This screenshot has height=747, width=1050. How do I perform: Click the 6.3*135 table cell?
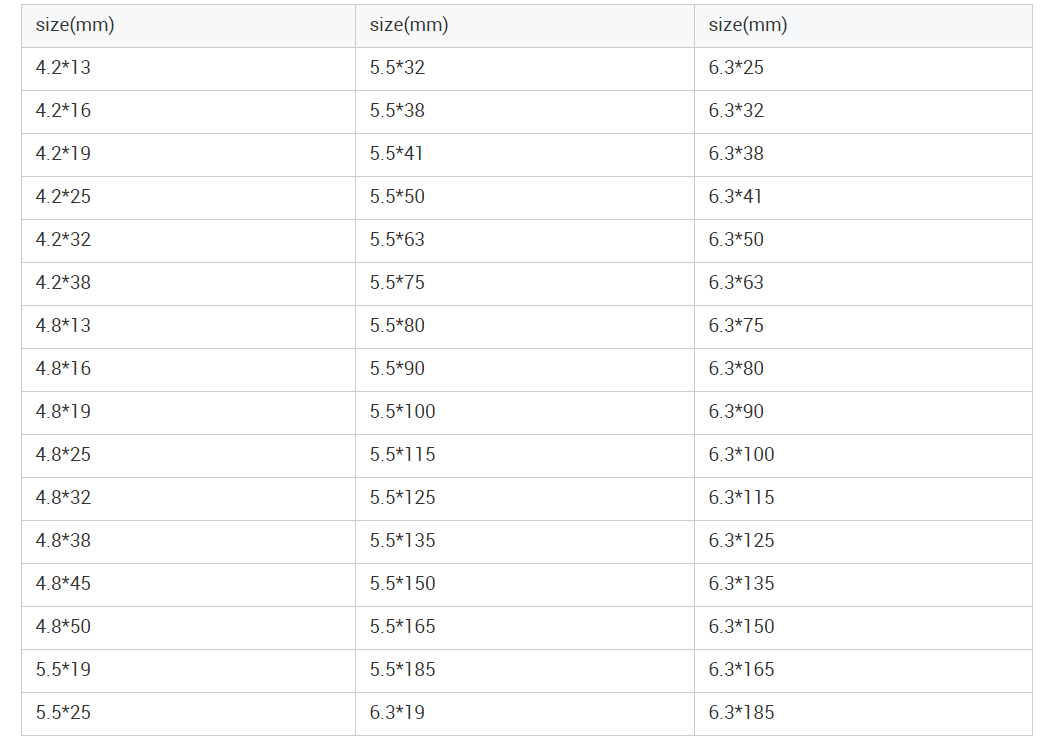tap(741, 584)
